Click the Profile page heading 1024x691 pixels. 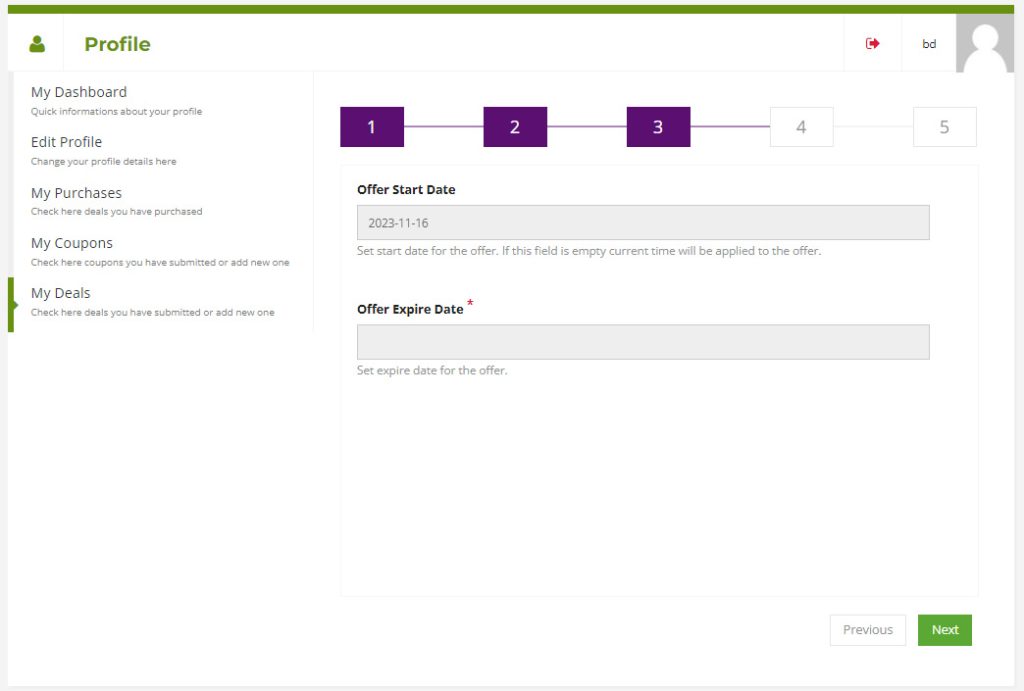tap(117, 44)
